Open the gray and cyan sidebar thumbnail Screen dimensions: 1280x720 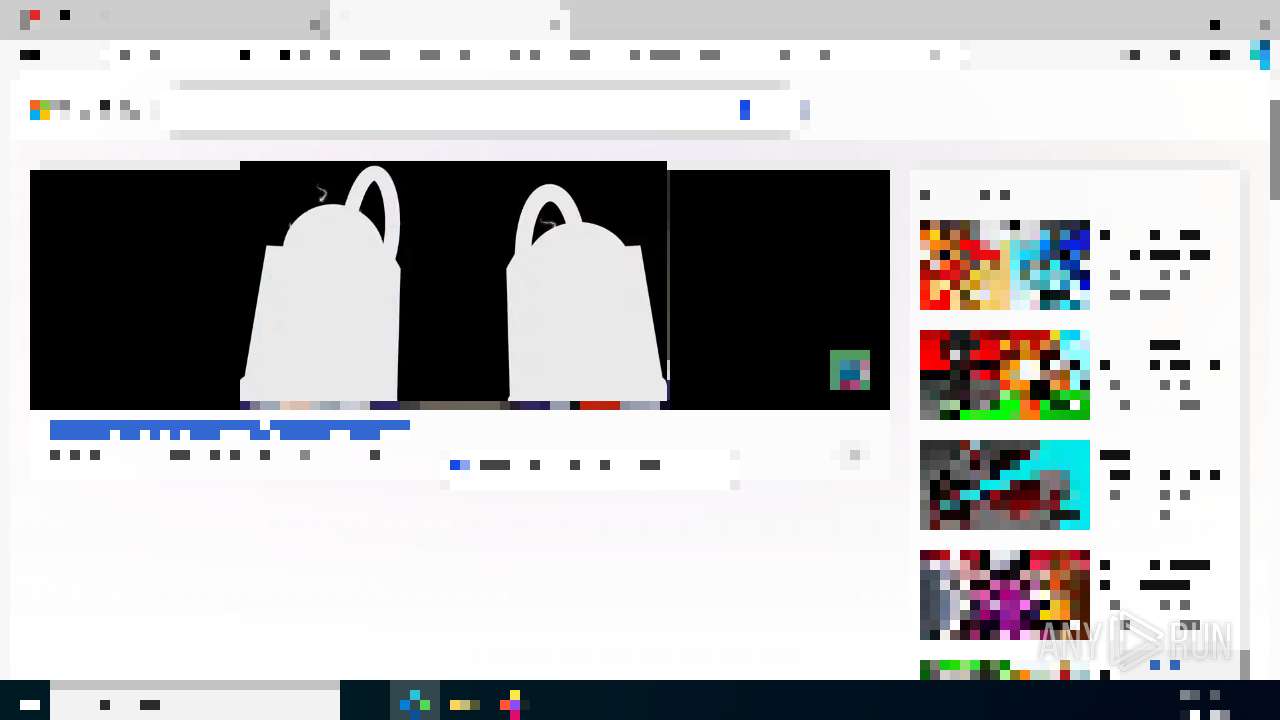click(x=1005, y=485)
